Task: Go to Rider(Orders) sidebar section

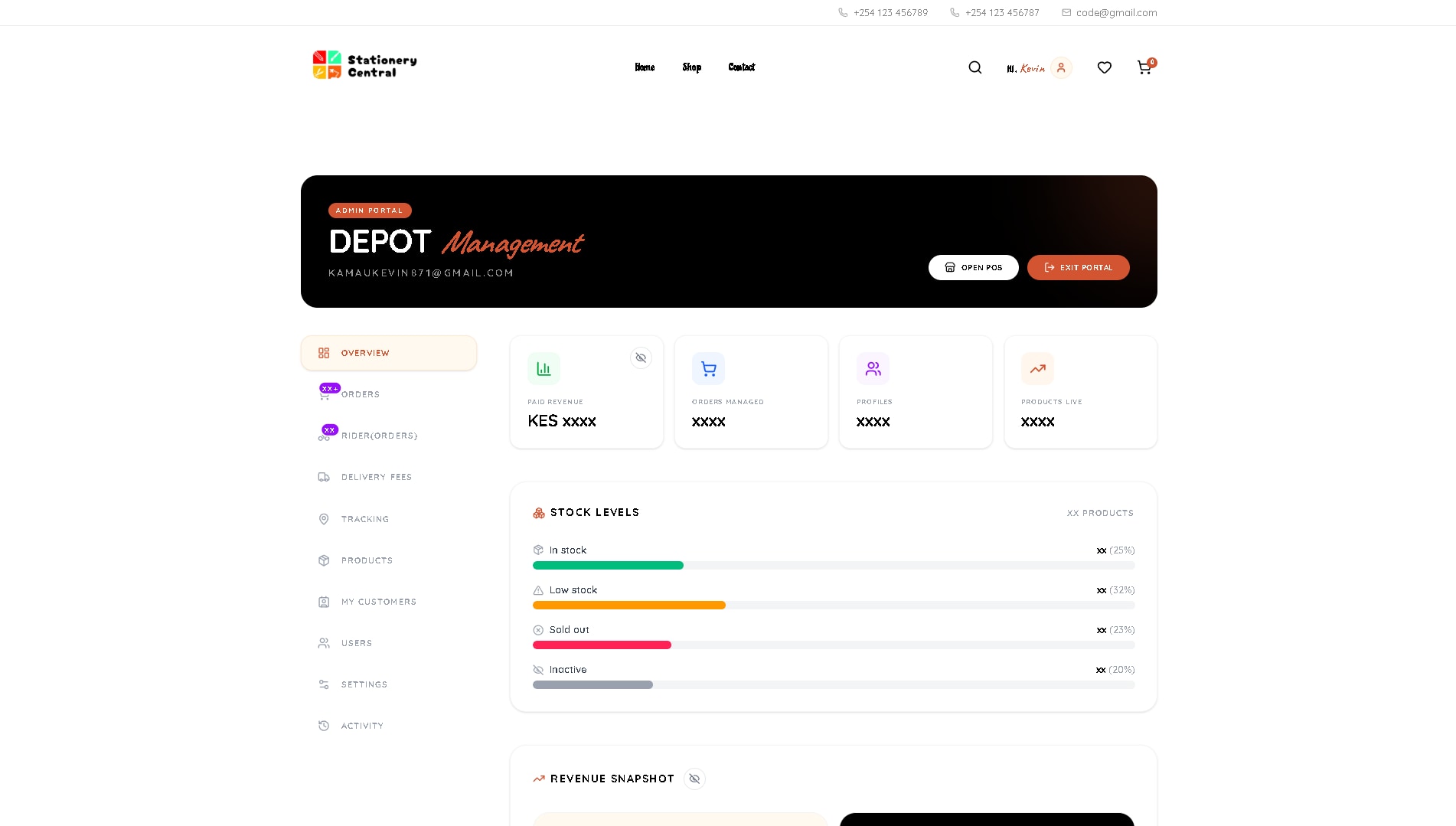Action: click(x=389, y=436)
